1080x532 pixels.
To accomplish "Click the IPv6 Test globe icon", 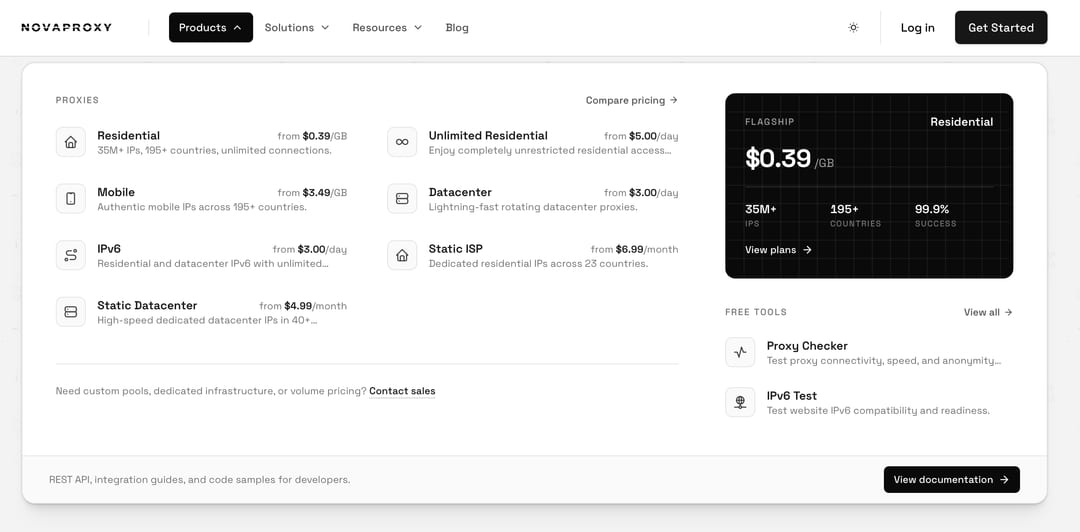I will [740, 402].
